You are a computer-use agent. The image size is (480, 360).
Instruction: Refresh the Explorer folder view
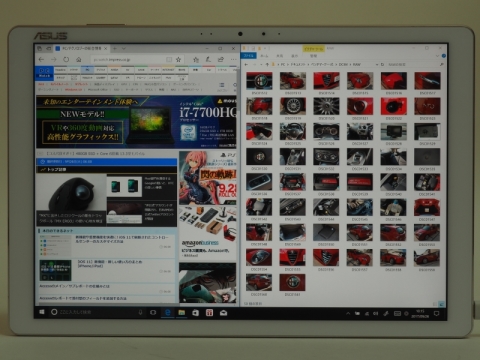pos(382,64)
